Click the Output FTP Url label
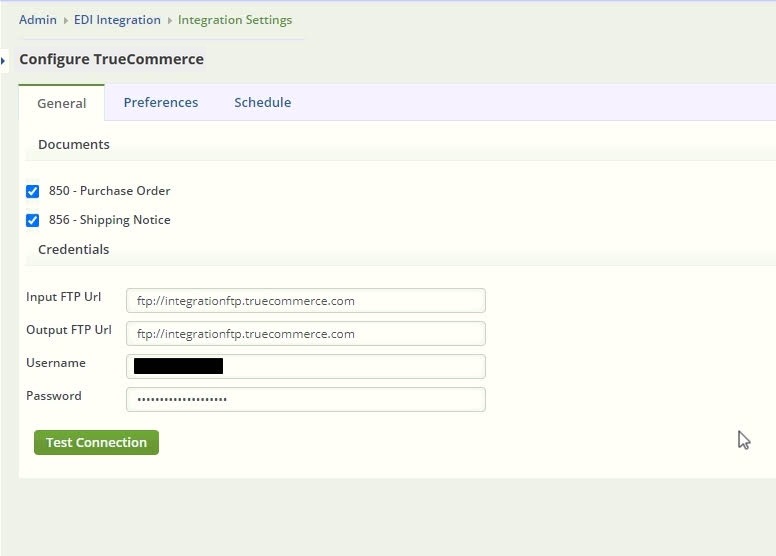 (x=69, y=330)
